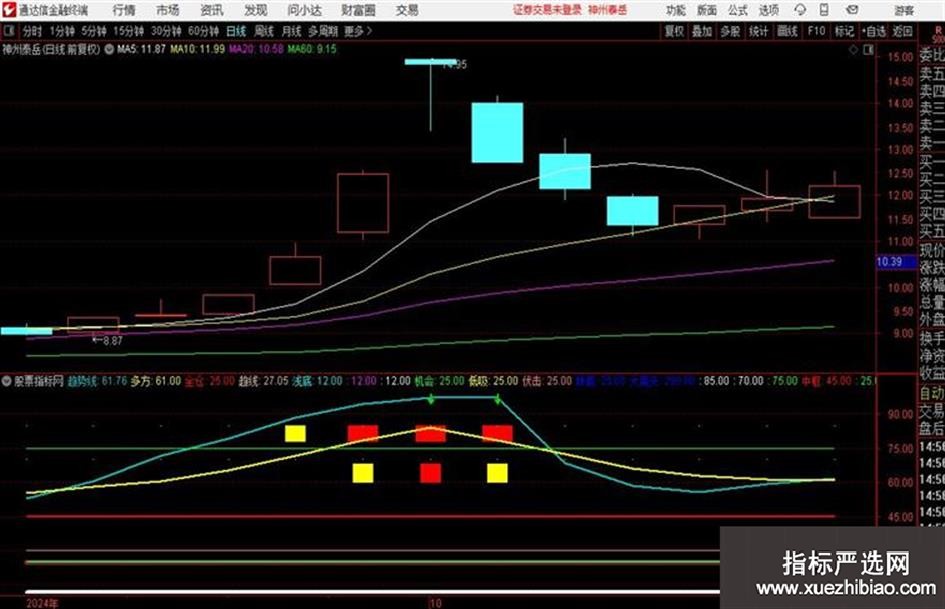
Task: Click the 统计 statistics button
Action: tap(758, 31)
